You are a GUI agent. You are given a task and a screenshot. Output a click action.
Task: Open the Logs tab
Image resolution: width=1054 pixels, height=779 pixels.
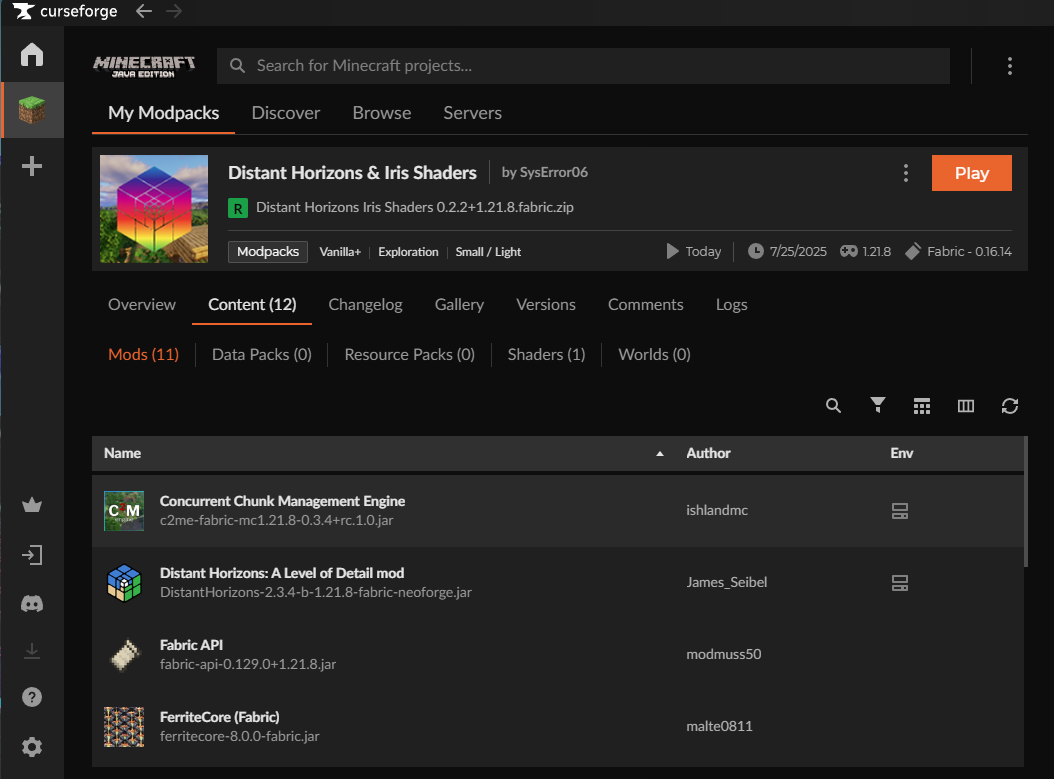pos(731,304)
